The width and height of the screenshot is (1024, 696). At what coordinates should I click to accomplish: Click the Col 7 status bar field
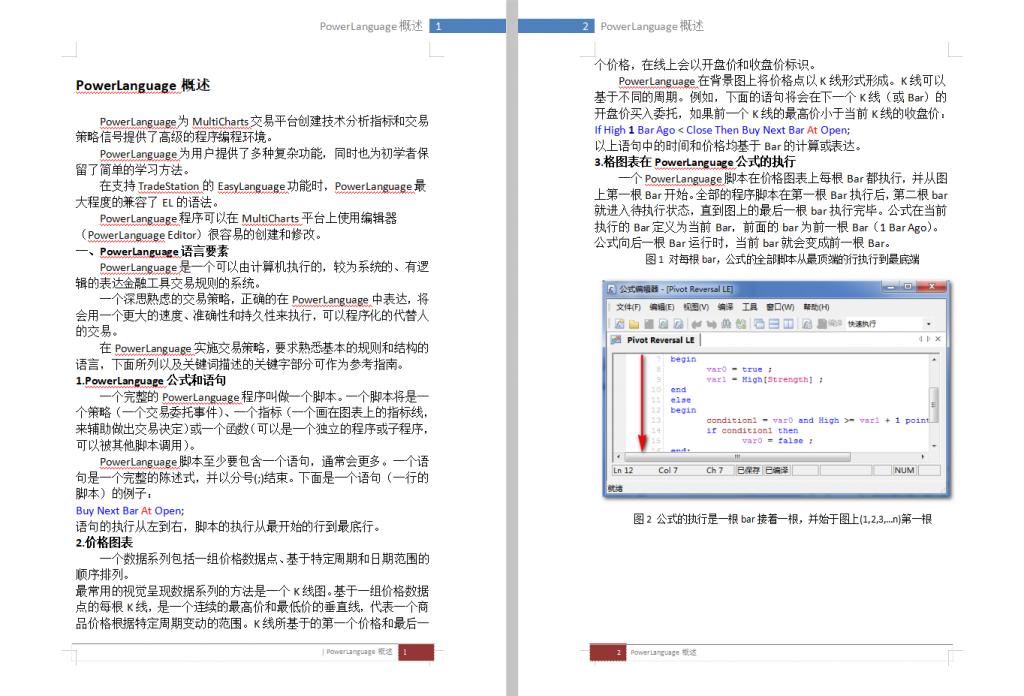click(668, 470)
